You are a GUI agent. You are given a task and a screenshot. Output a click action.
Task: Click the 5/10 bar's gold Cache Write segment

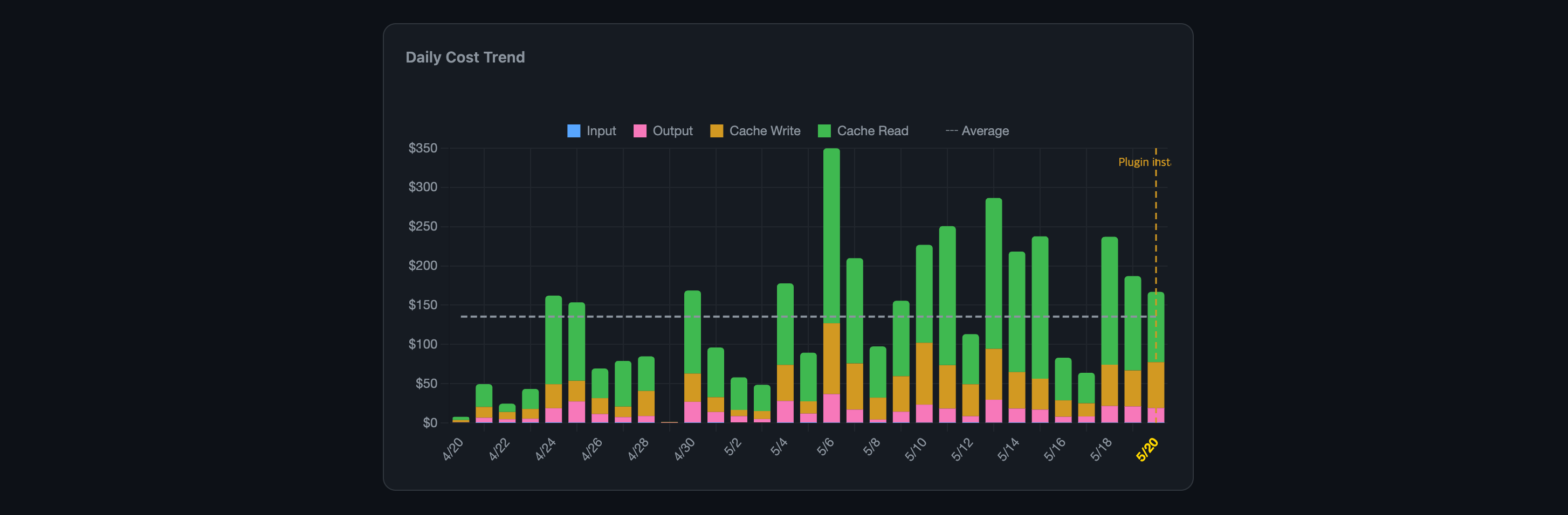pos(924,374)
